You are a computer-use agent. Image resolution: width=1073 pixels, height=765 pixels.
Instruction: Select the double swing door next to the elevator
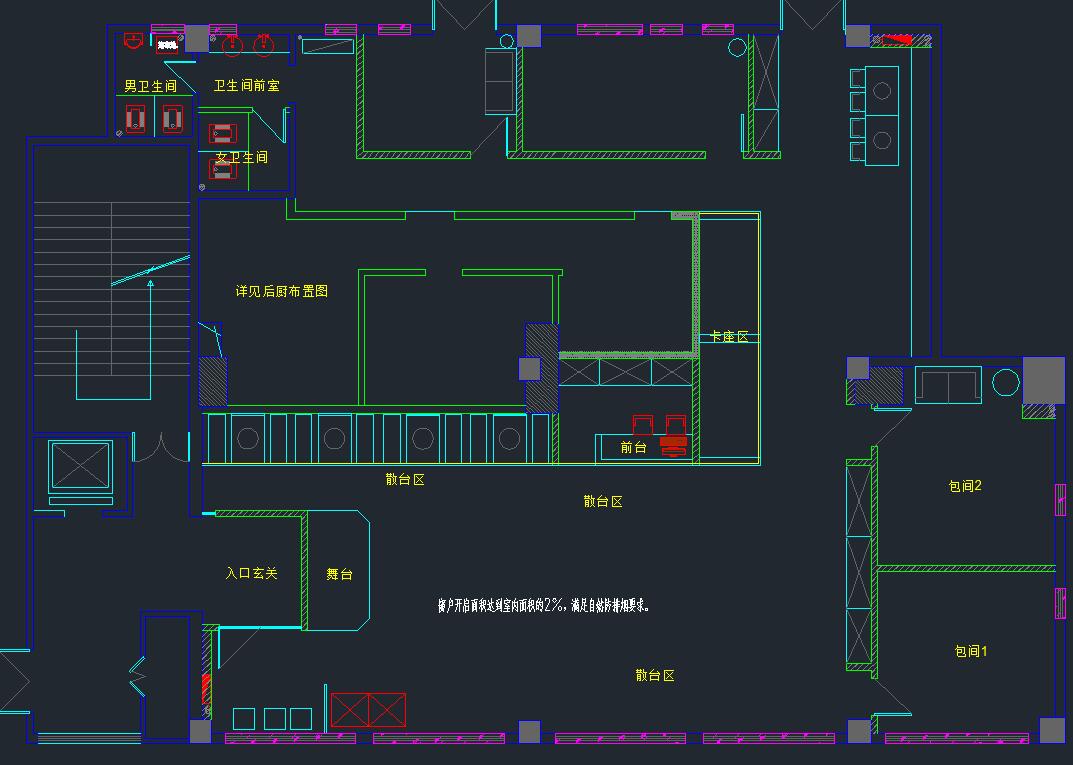161,447
